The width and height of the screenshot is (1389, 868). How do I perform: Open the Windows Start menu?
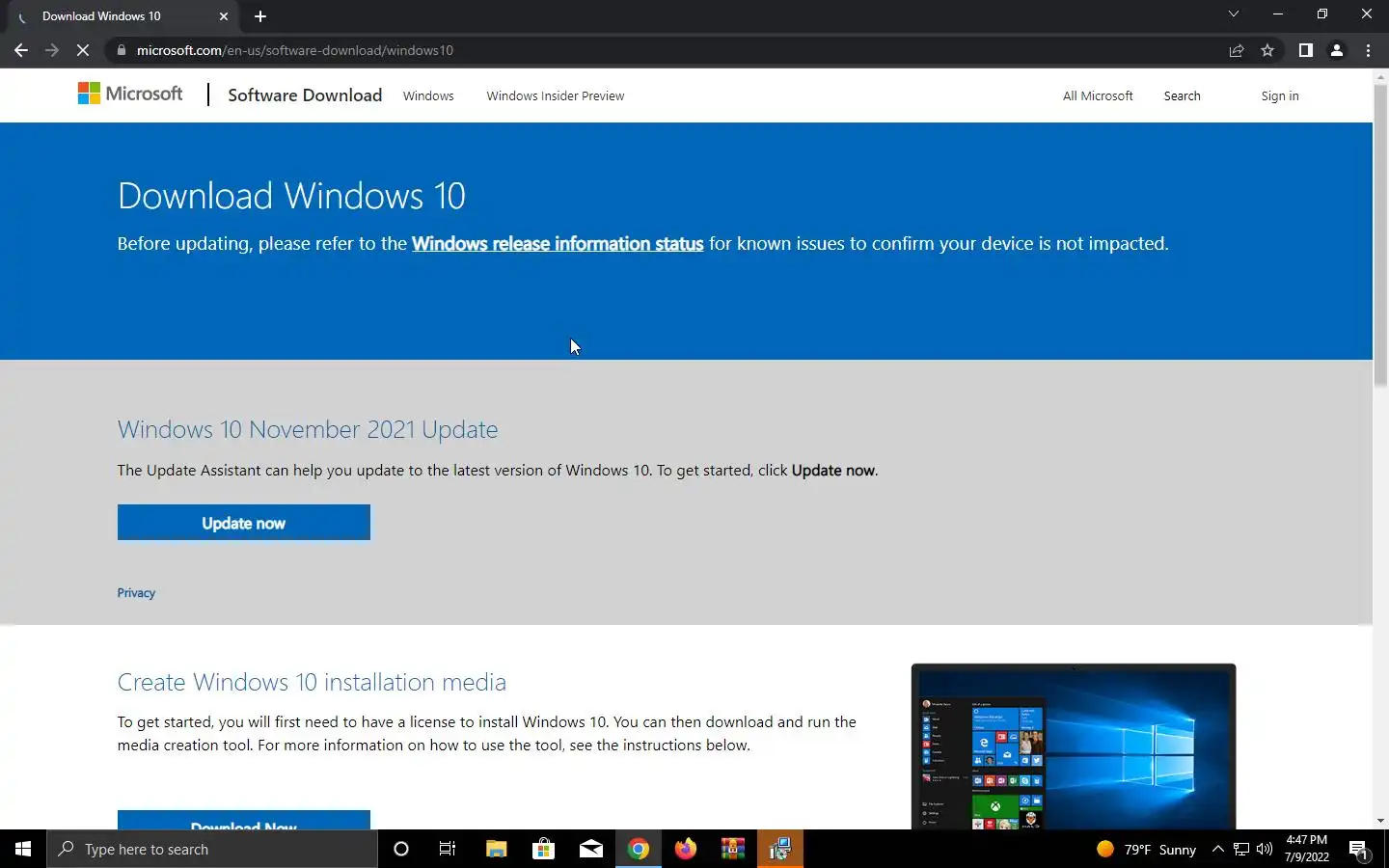click(23, 849)
